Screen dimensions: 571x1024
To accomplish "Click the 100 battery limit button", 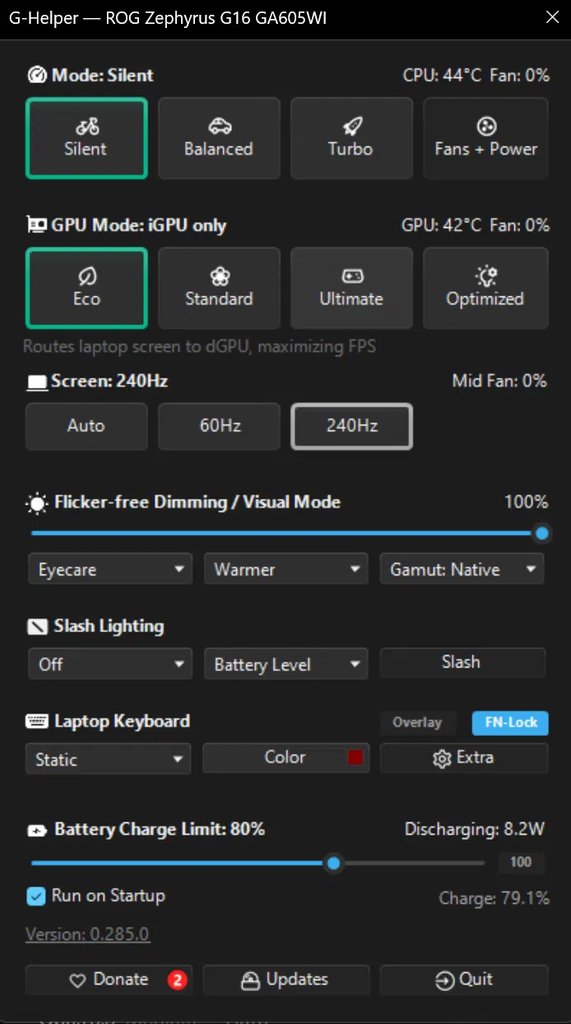I will click(x=521, y=862).
